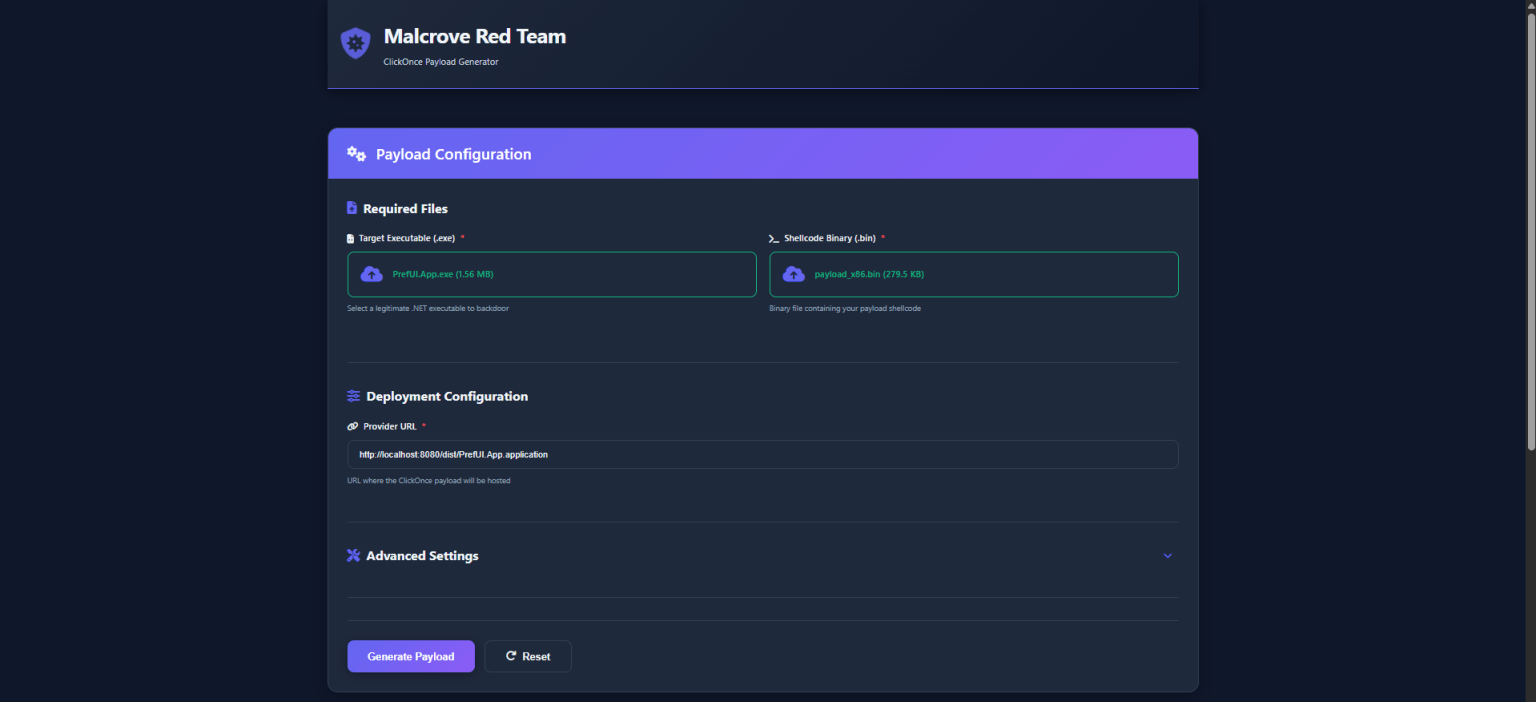1536x702 pixels.
Task: Click the chain link icon beside Provider URL
Action: [352, 426]
